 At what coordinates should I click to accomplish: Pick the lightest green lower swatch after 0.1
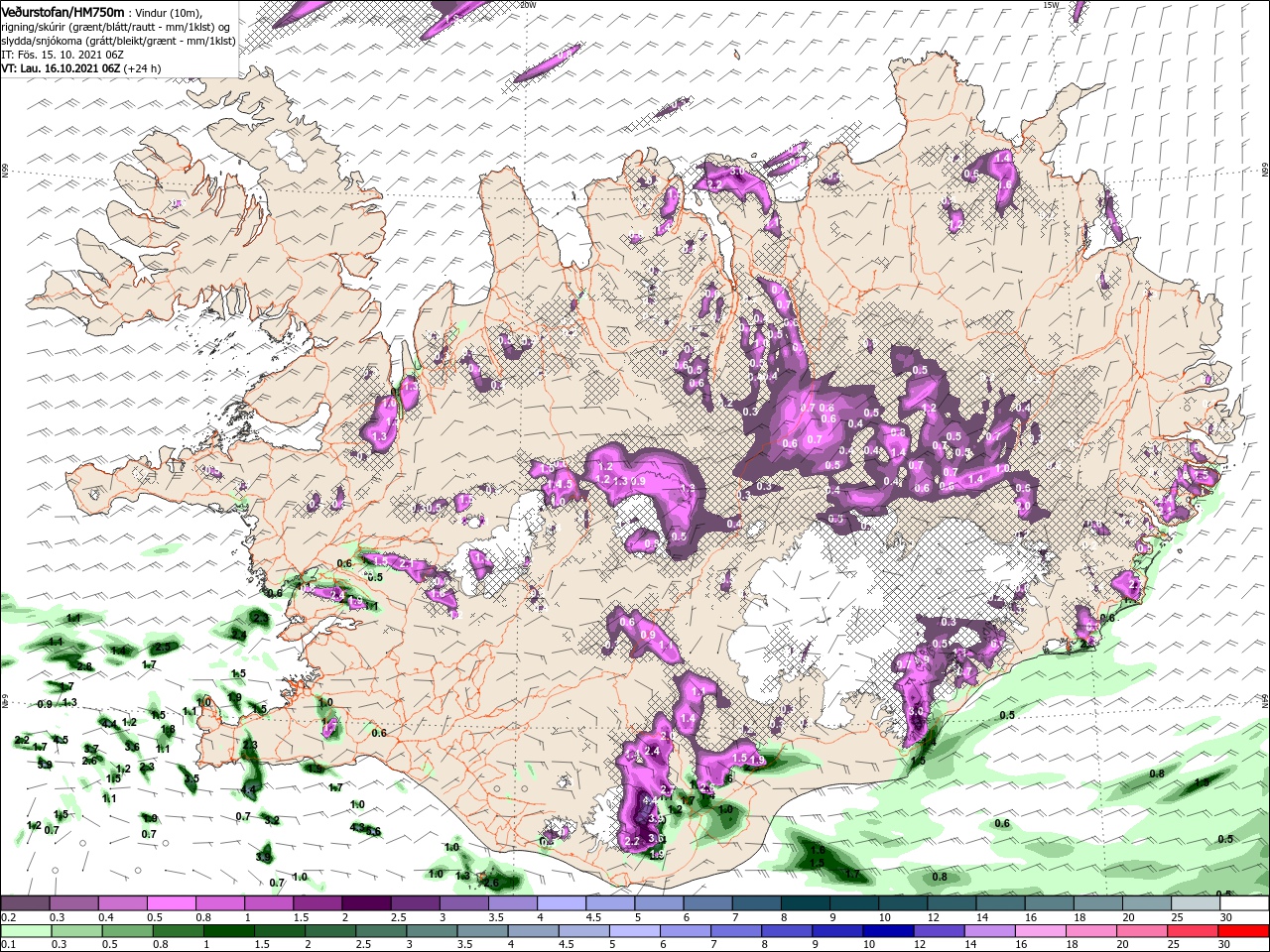pyautogui.click(x=26, y=931)
